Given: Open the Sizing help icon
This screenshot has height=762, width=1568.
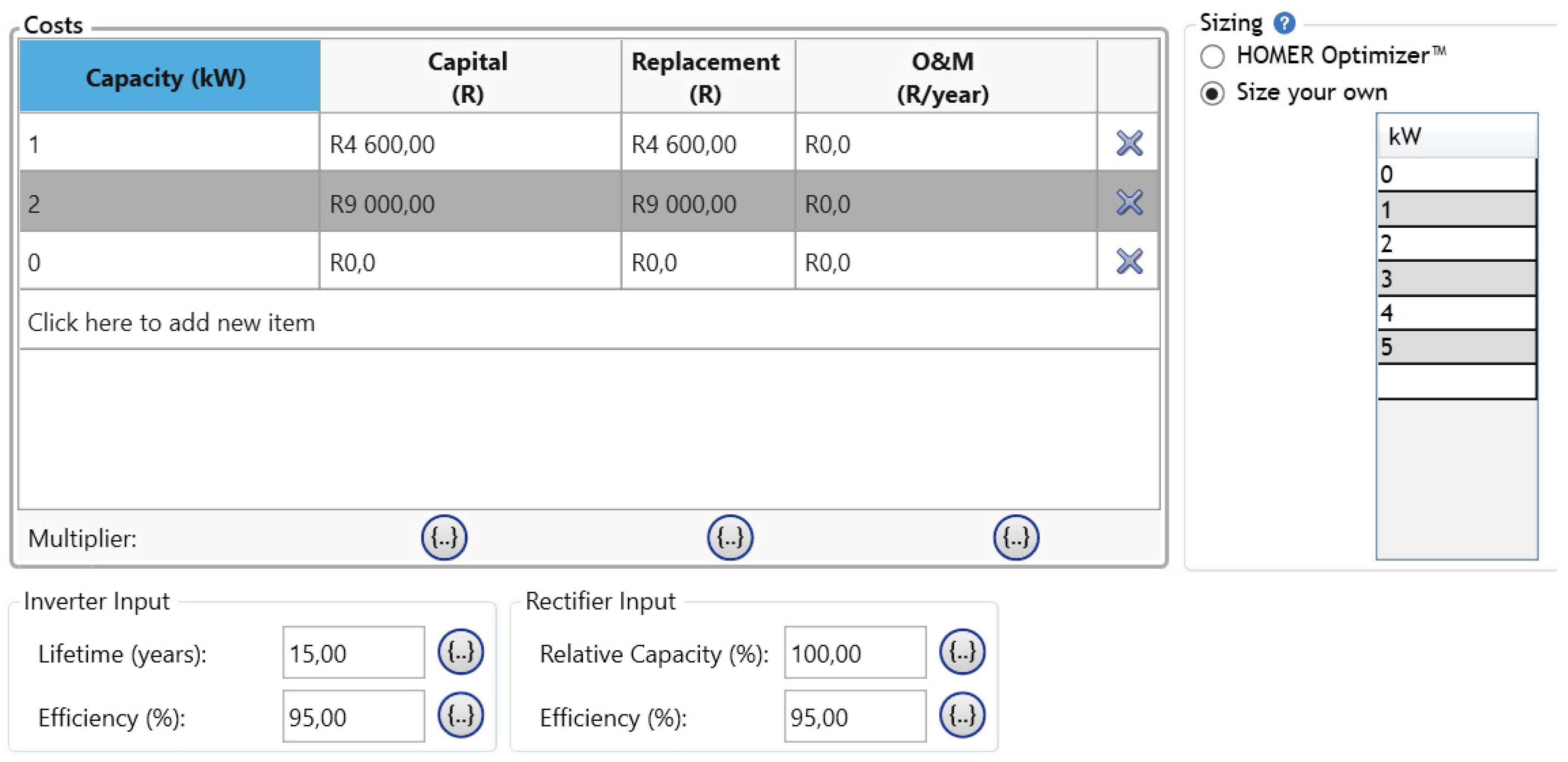Looking at the screenshot, I should click(1284, 23).
